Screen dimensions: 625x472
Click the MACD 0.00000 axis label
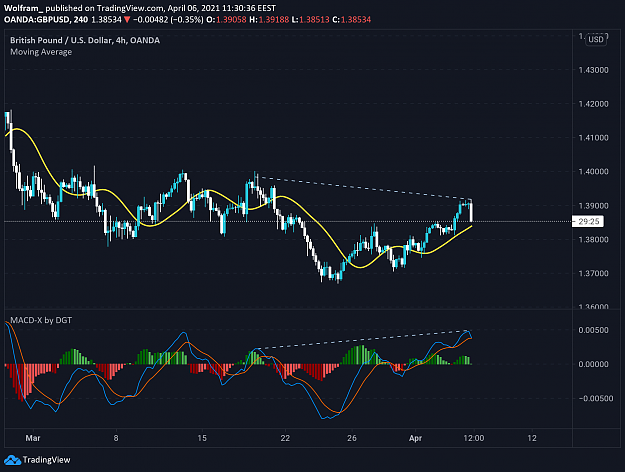(x=594, y=364)
